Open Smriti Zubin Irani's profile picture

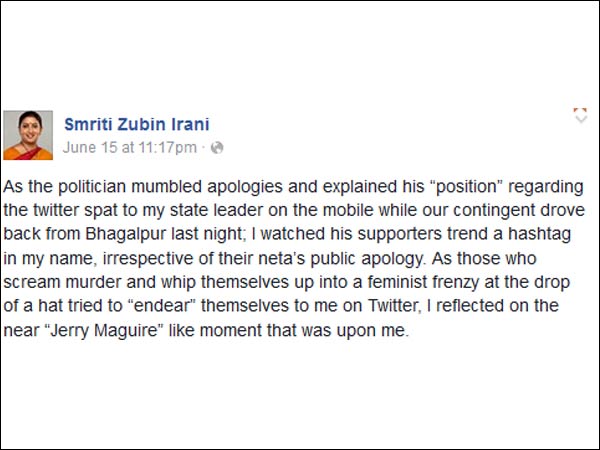28,135
